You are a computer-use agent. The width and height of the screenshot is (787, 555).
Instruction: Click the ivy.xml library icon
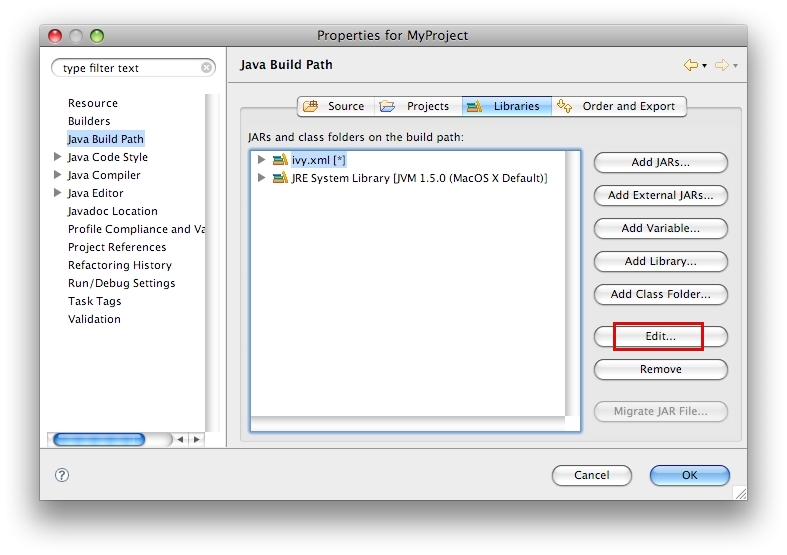tap(280, 160)
